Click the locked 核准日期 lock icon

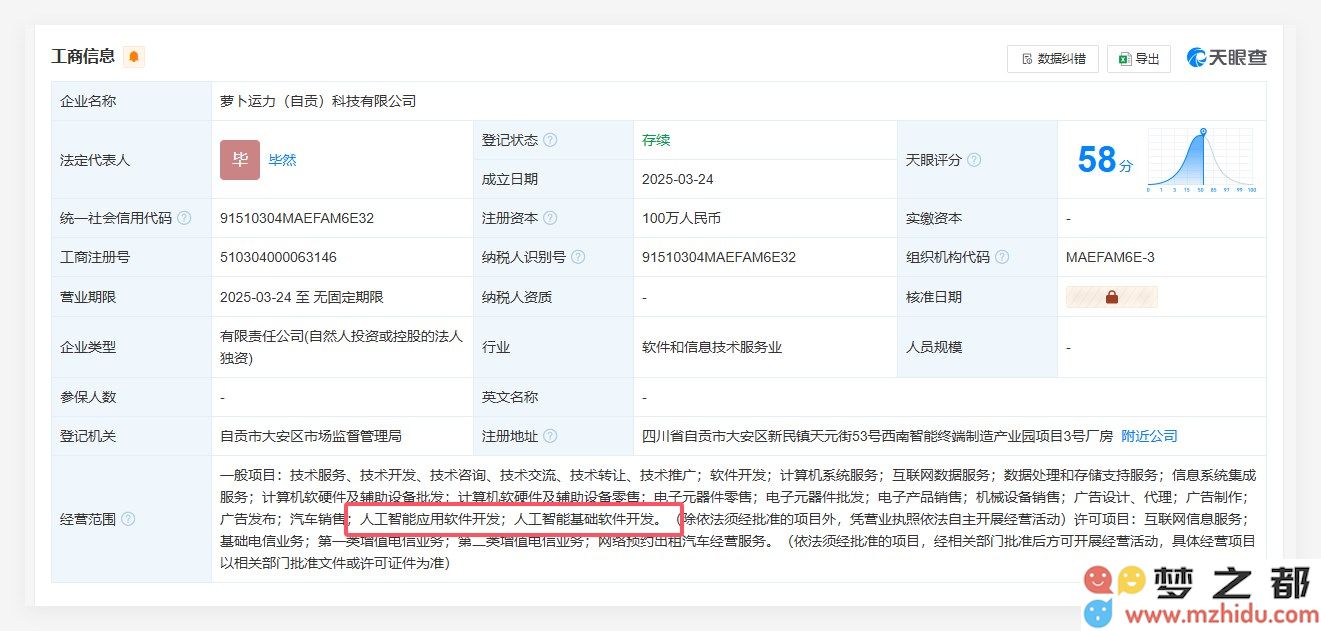click(1112, 297)
